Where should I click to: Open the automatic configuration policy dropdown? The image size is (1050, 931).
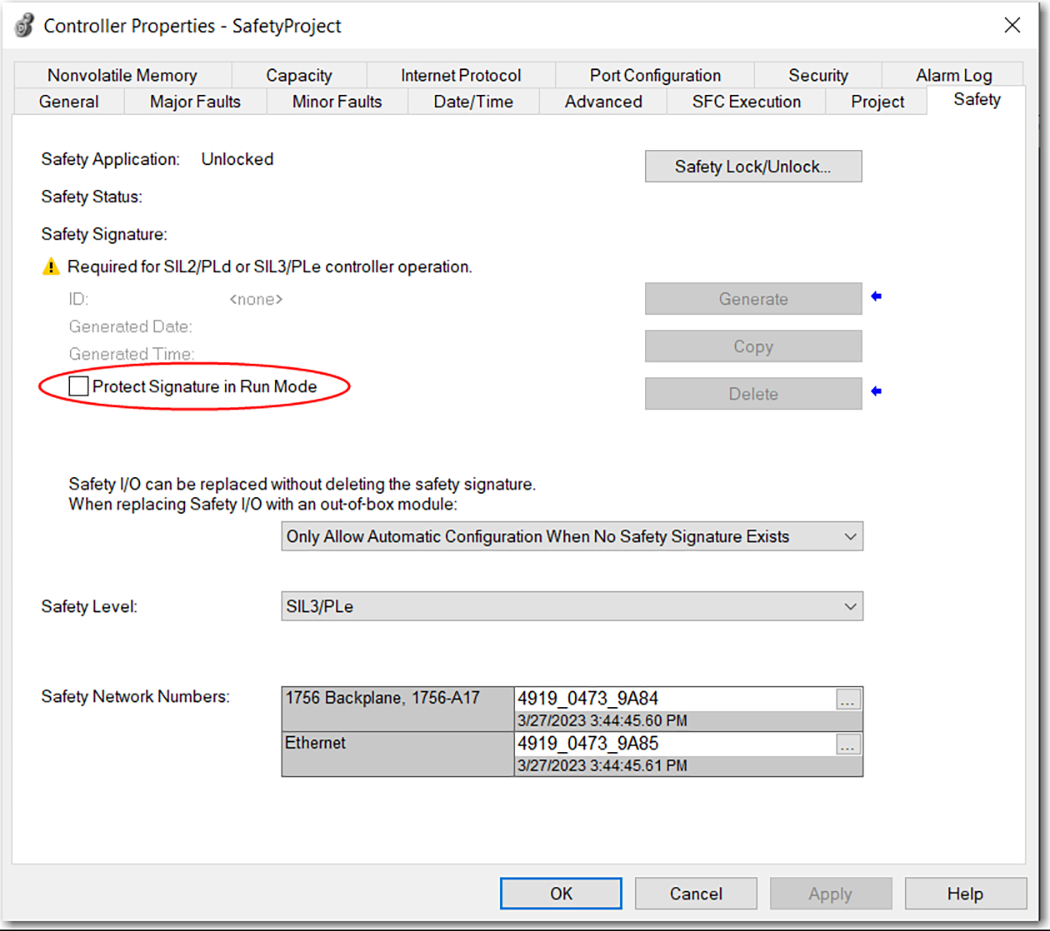point(850,537)
